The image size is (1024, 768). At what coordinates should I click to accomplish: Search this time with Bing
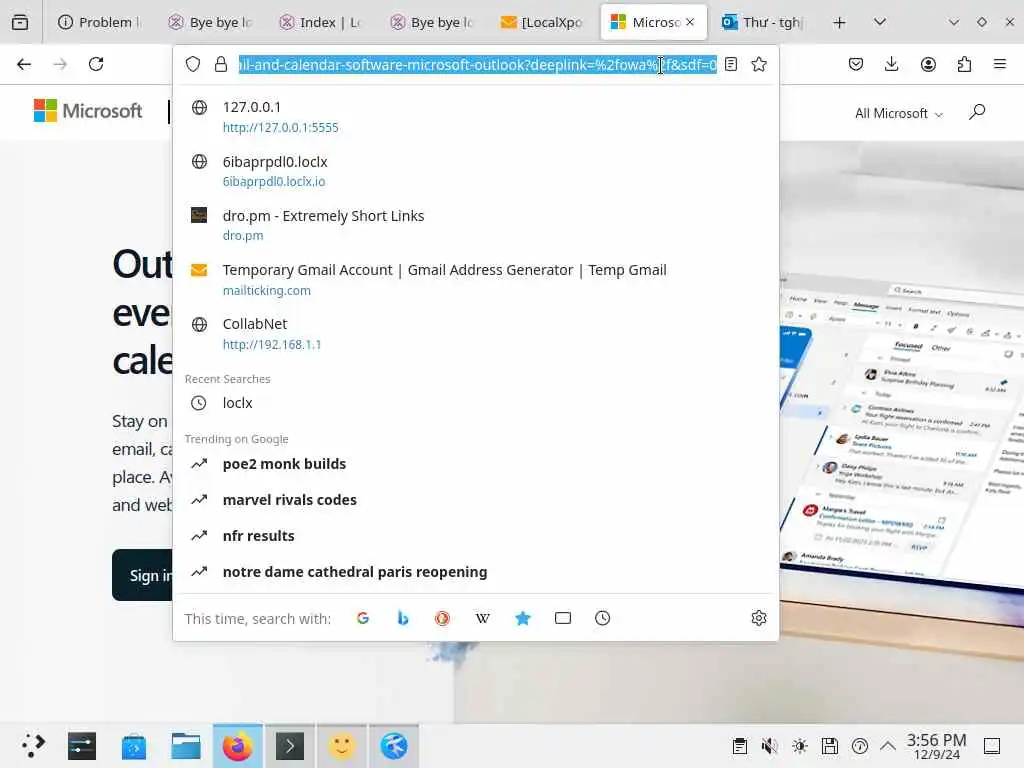403,618
